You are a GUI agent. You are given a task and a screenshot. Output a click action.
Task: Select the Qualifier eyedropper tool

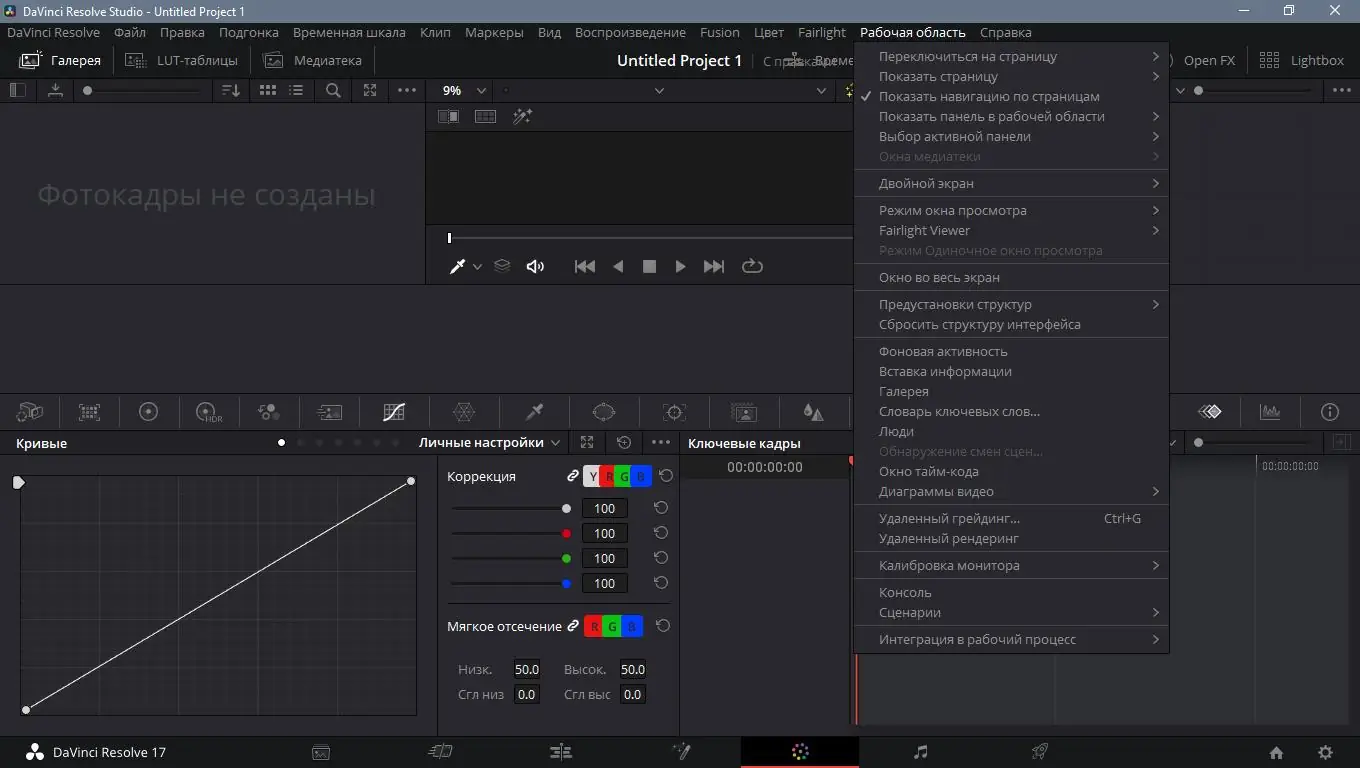tap(534, 411)
